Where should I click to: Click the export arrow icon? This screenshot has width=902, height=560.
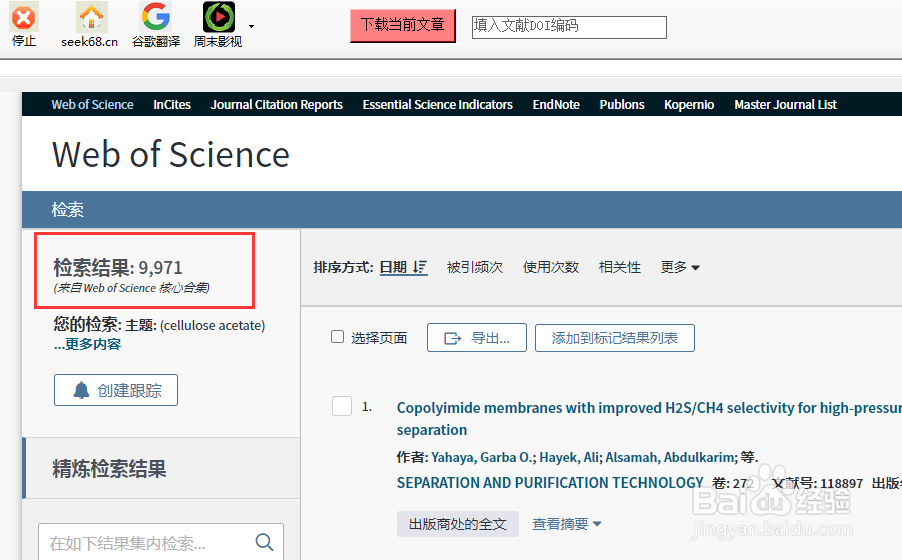point(453,338)
